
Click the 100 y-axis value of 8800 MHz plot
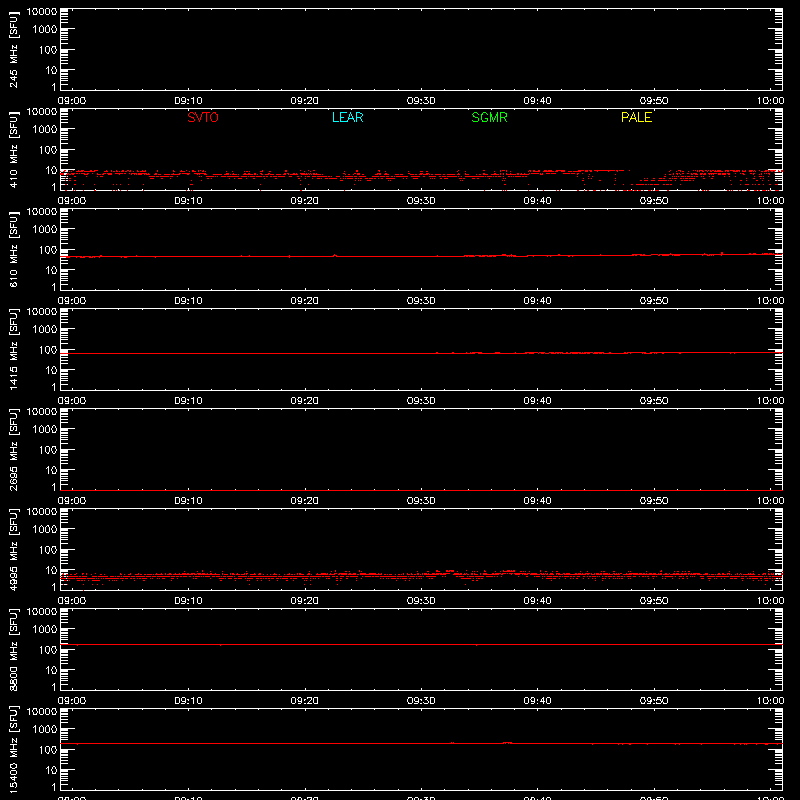tap(48, 650)
